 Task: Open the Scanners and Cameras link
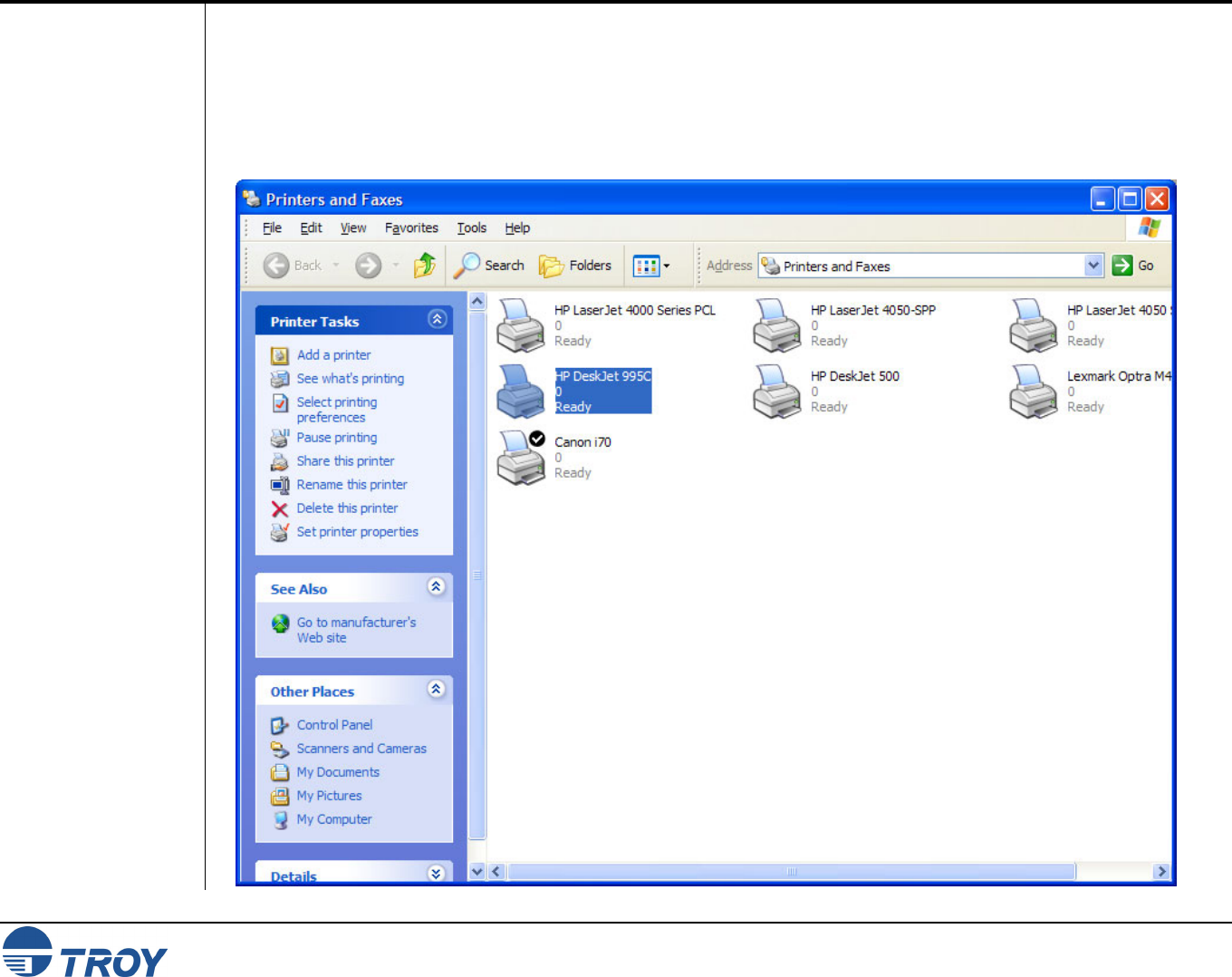(361, 749)
